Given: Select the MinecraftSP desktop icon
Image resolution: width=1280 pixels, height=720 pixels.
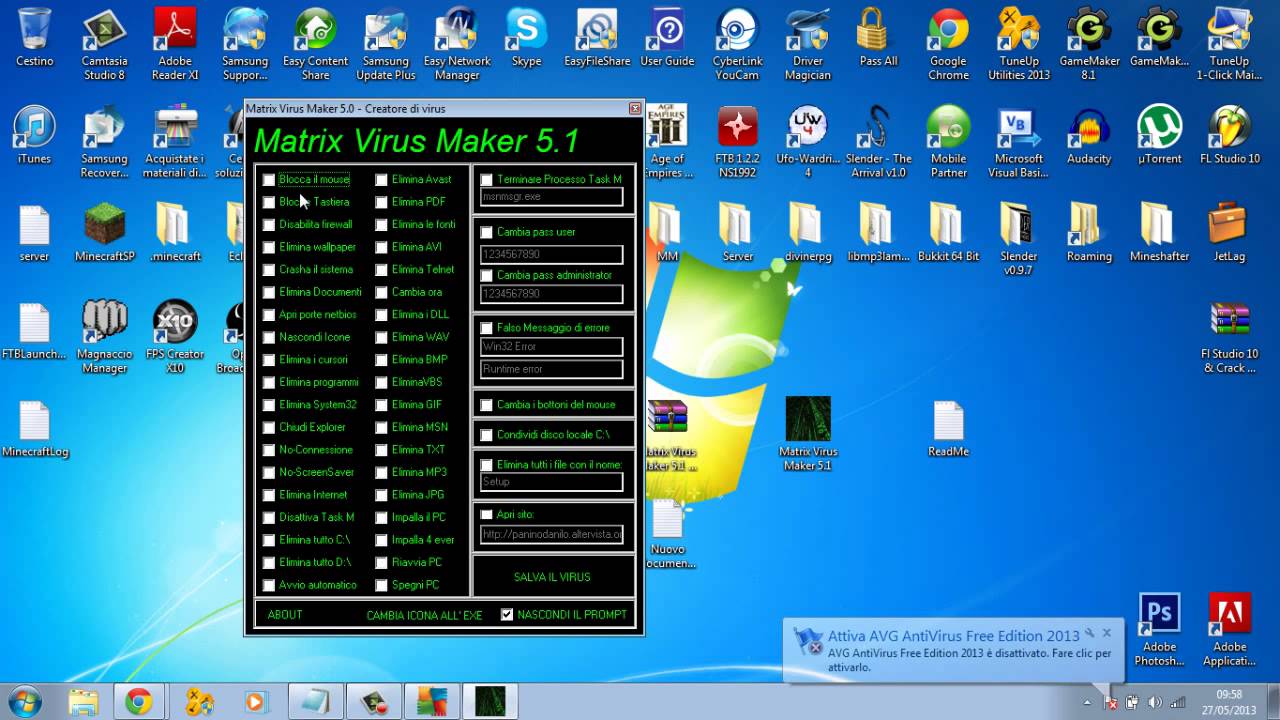Looking at the screenshot, I should [x=105, y=233].
